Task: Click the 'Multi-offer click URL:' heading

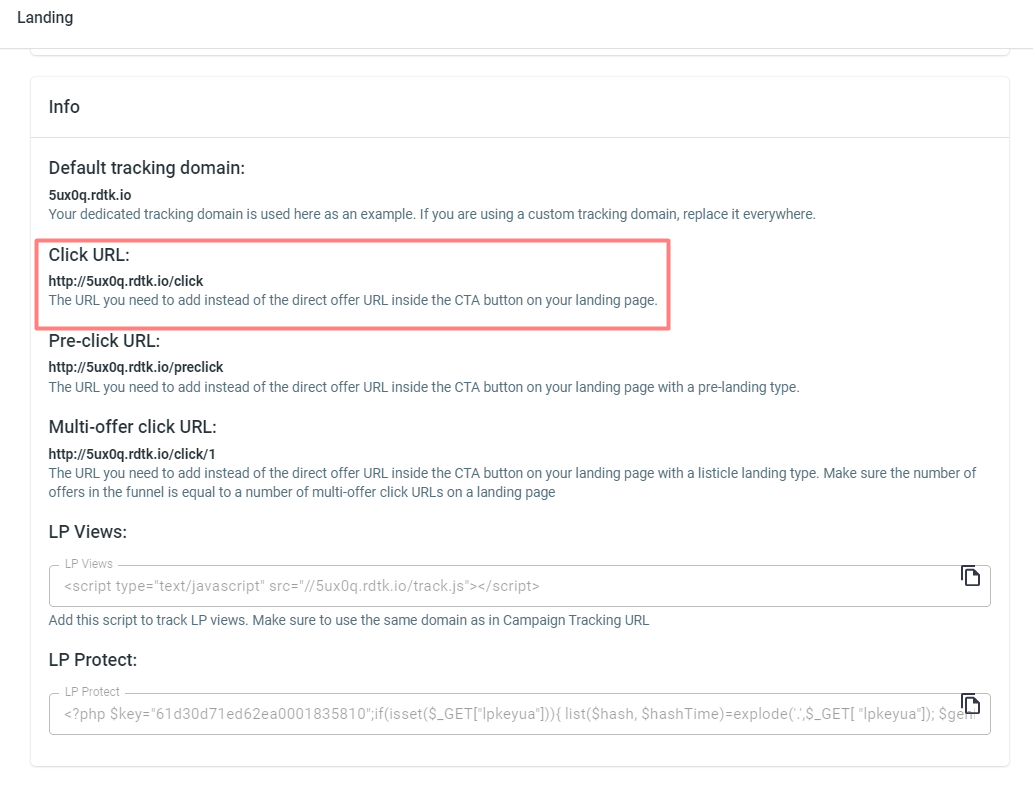Action: pyautogui.click(x=132, y=427)
